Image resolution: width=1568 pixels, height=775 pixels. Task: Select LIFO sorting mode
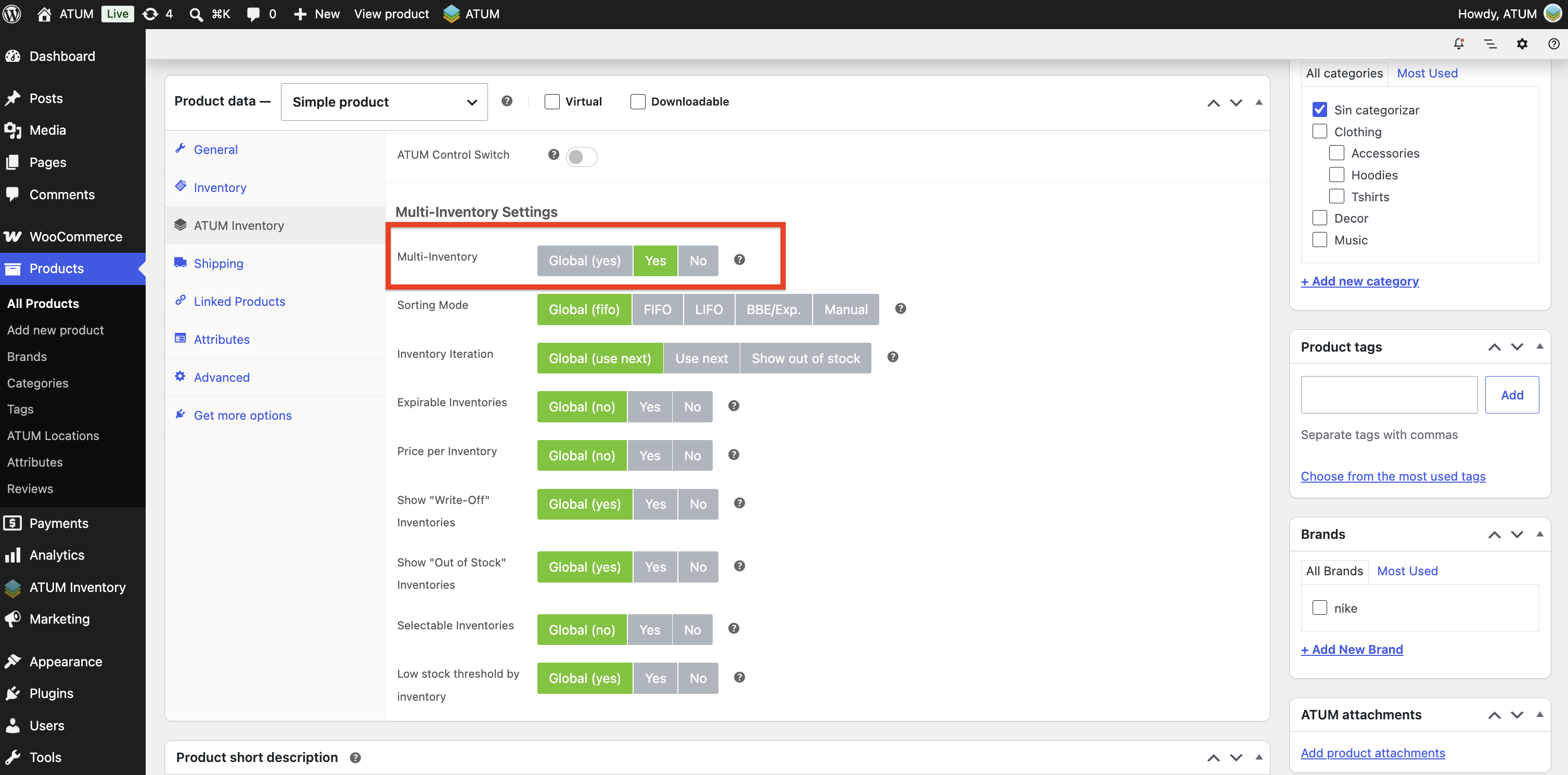(709, 309)
